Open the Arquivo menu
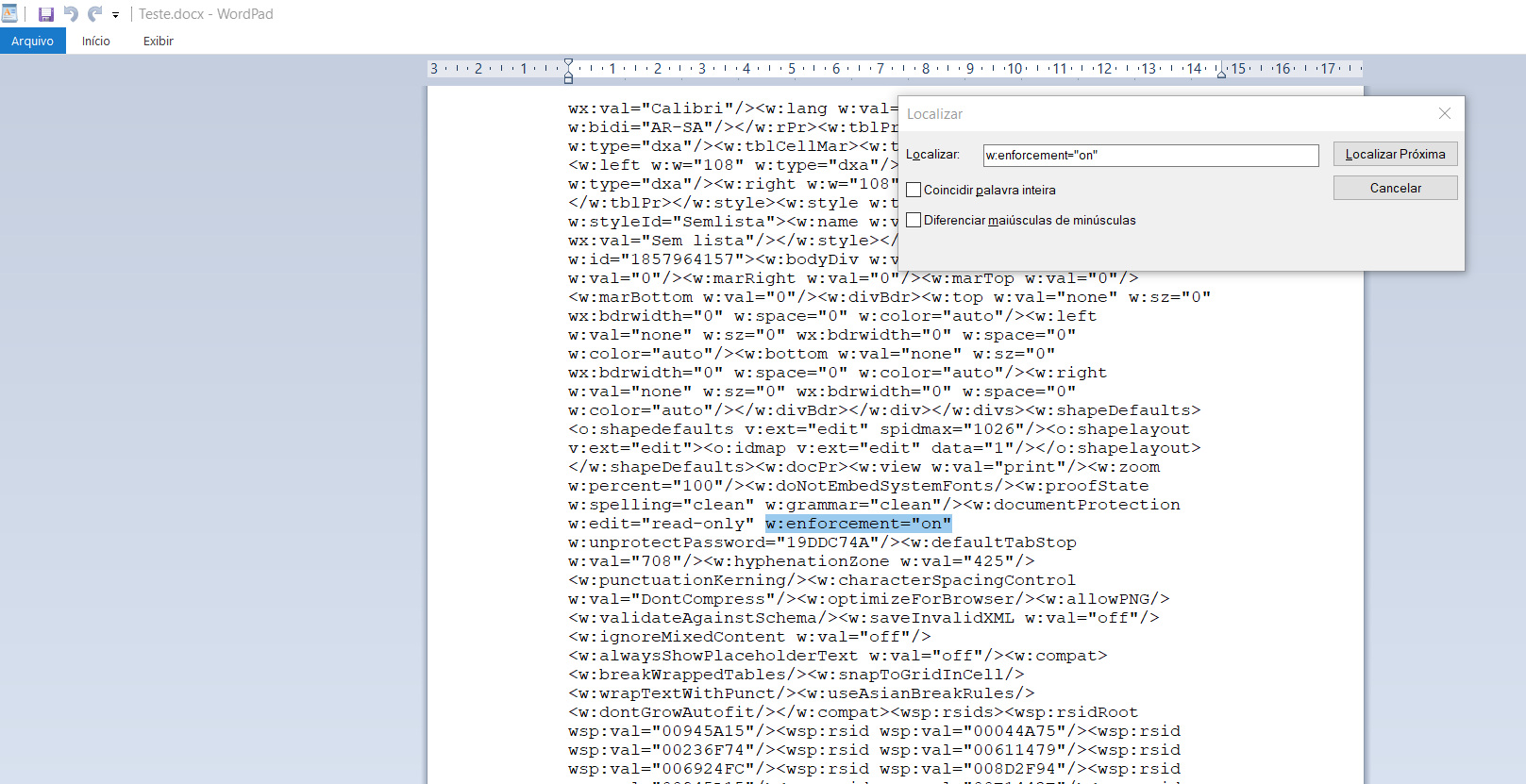The width and height of the screenshot is (1526, 784). click(33, 41)
